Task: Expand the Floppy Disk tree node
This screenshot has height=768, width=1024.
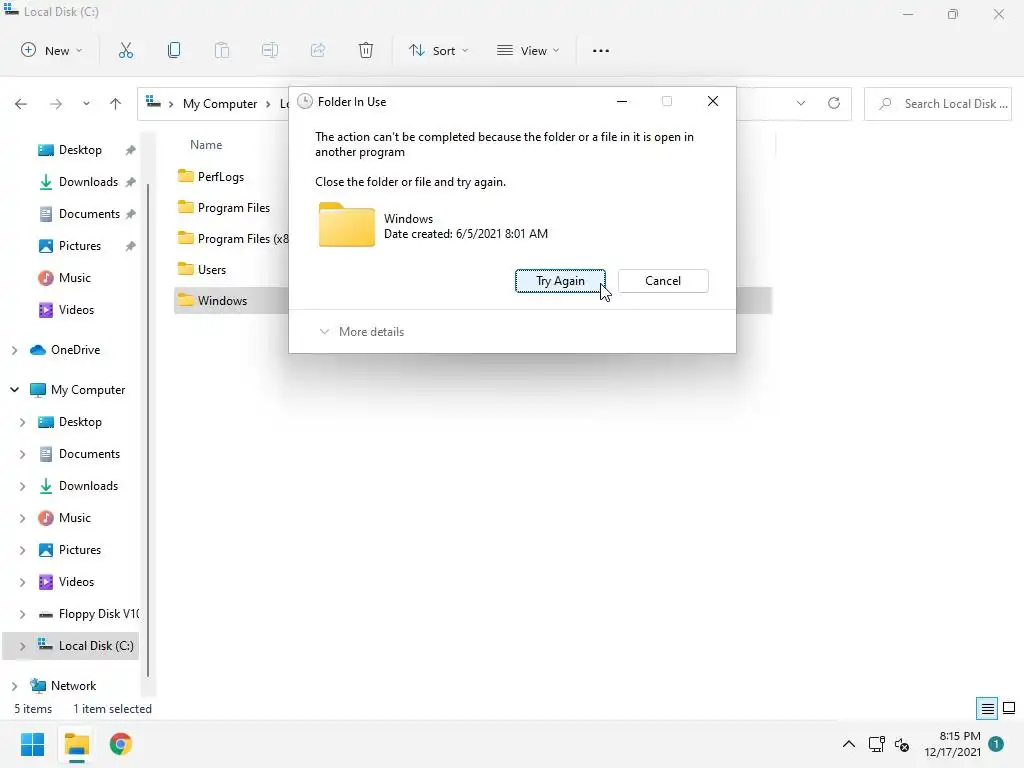Action: pyautogui.click(x=22, y=614)
